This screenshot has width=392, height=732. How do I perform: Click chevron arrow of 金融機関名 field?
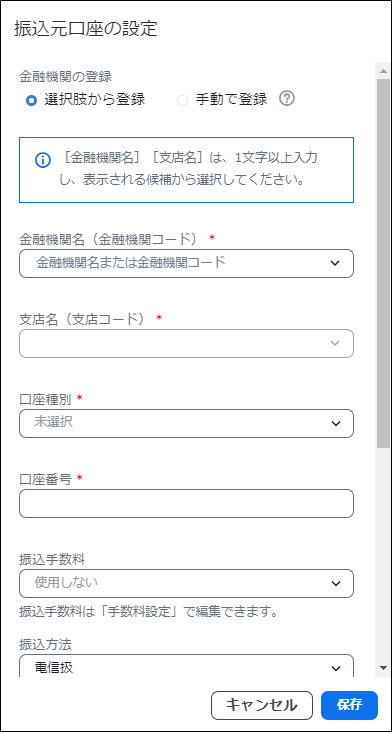click(335, 263)
